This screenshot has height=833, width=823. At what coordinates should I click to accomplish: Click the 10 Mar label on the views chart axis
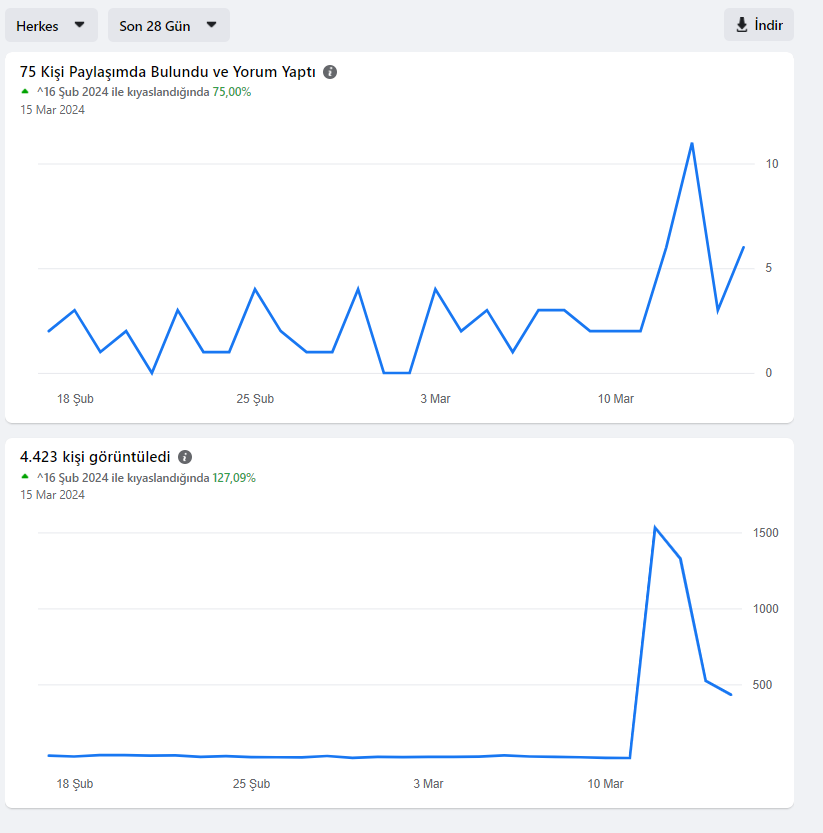(605, 784)
